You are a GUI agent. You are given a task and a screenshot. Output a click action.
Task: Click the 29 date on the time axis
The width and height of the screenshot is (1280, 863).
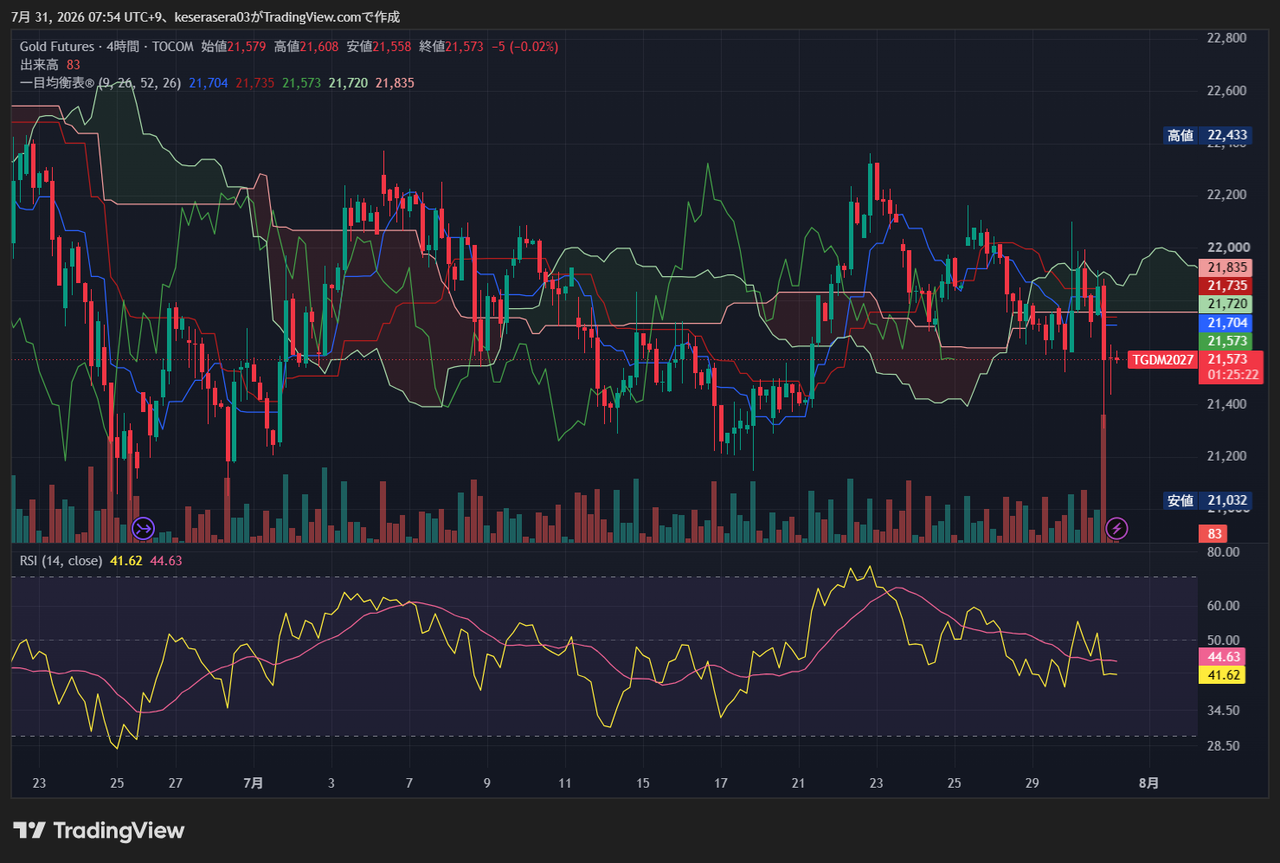click(1032, 783)
